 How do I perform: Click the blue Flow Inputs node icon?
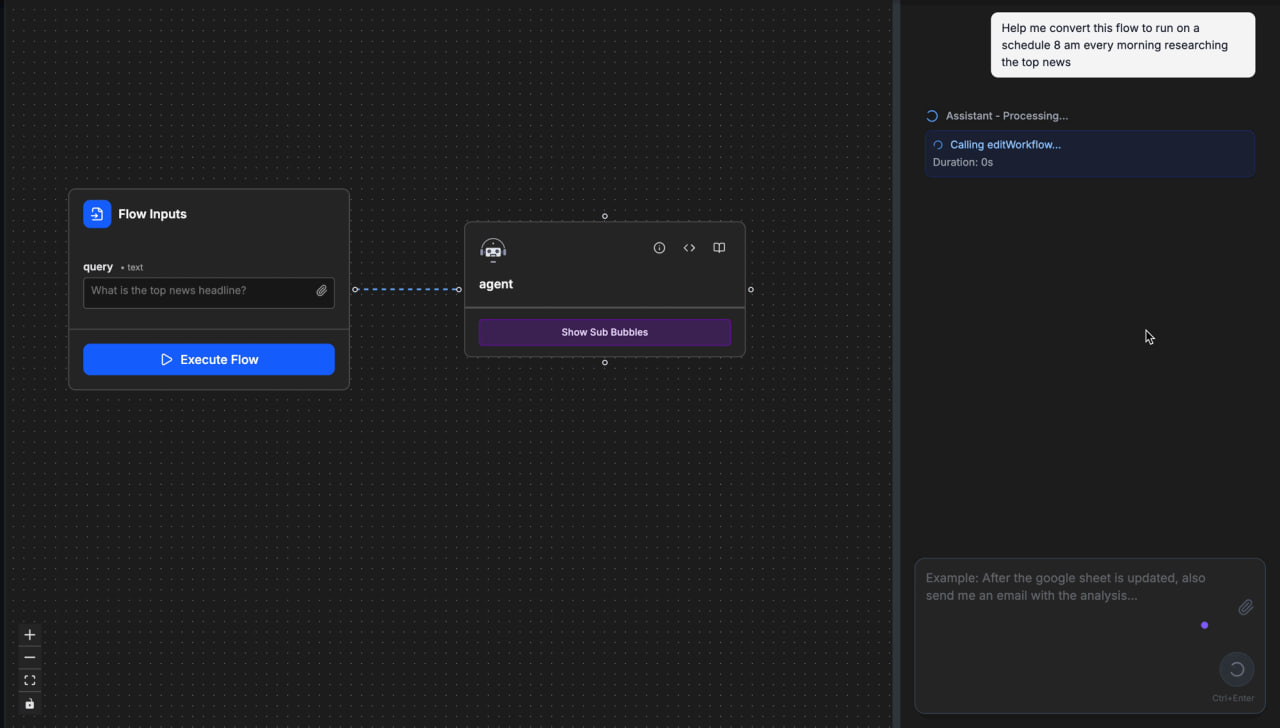[97, 214]
